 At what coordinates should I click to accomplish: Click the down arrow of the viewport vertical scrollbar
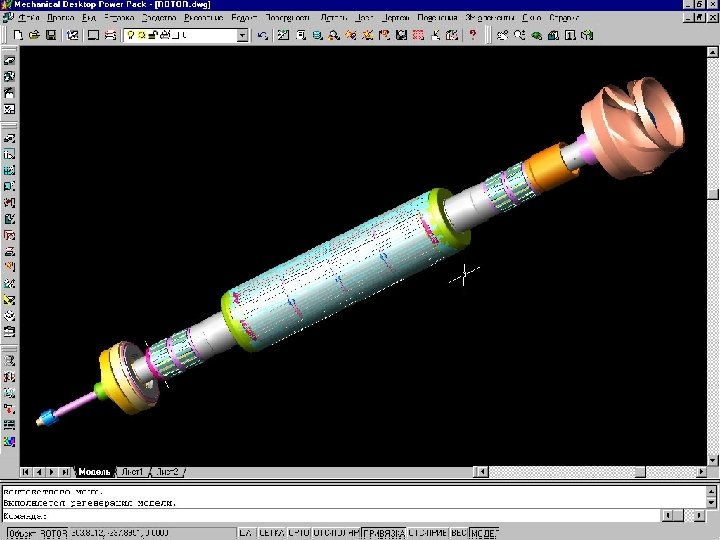pyautogui.click(x=713, y=460)
